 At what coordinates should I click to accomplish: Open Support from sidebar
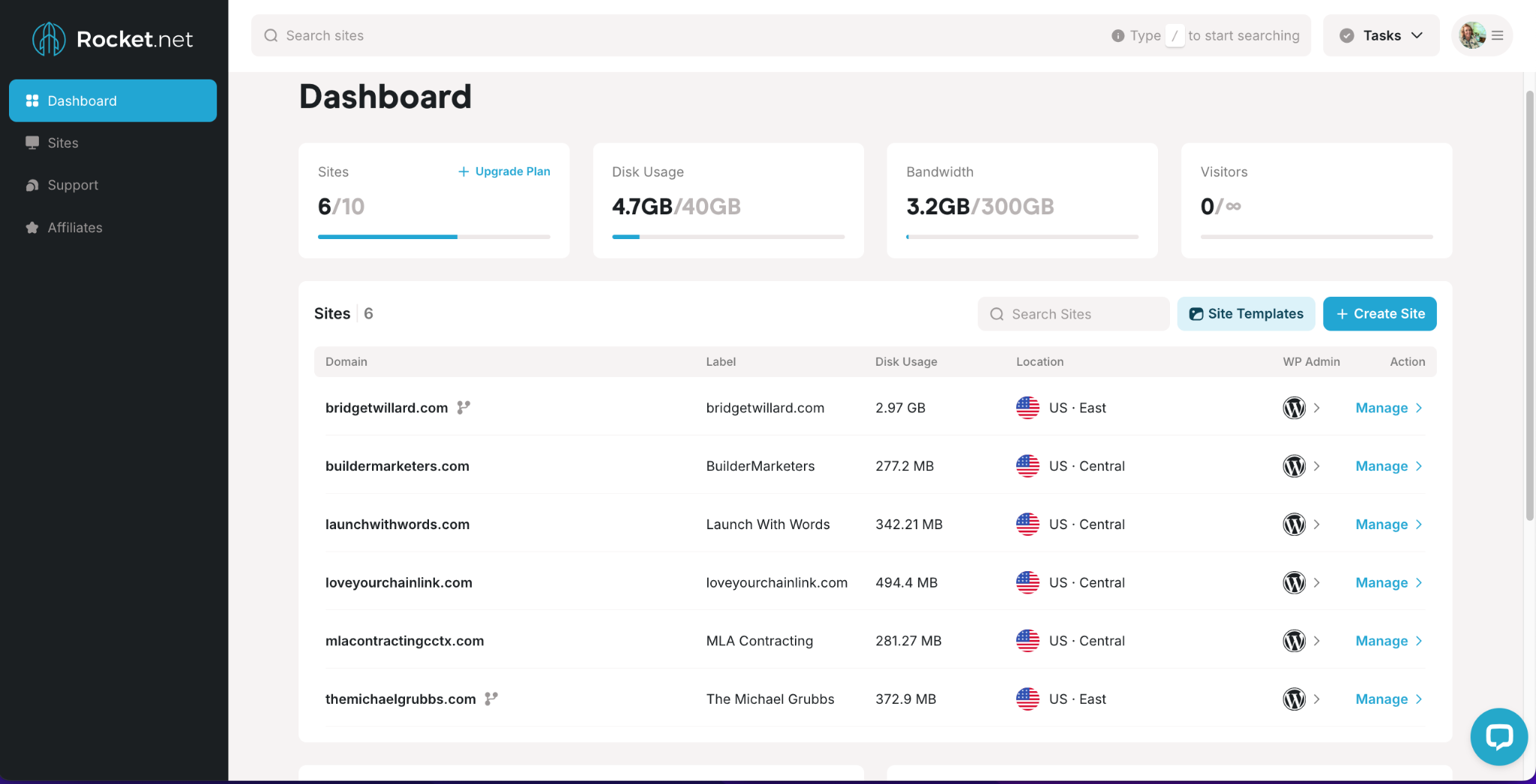112,185
